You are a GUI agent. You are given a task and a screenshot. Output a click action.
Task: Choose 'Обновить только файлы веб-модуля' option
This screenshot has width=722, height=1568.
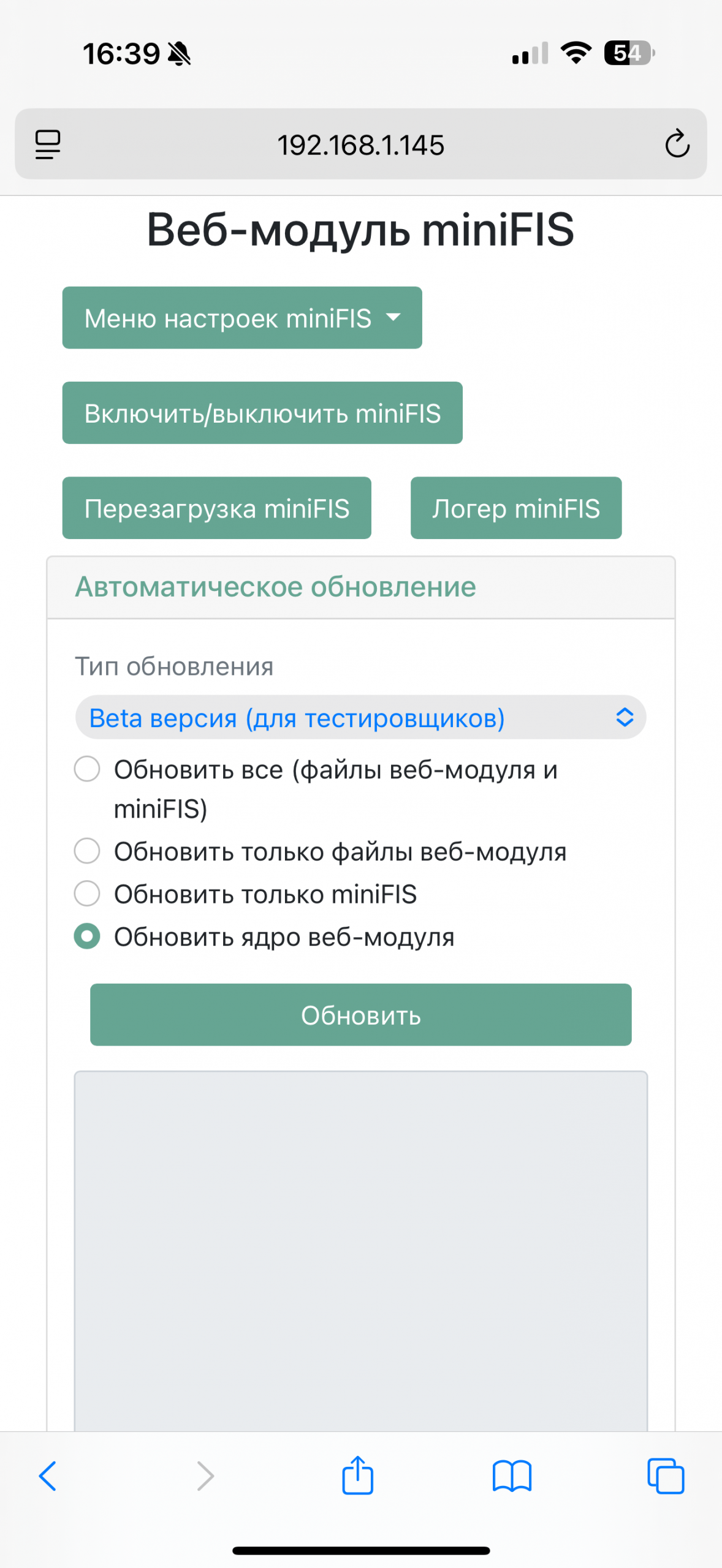click(87, 851)
